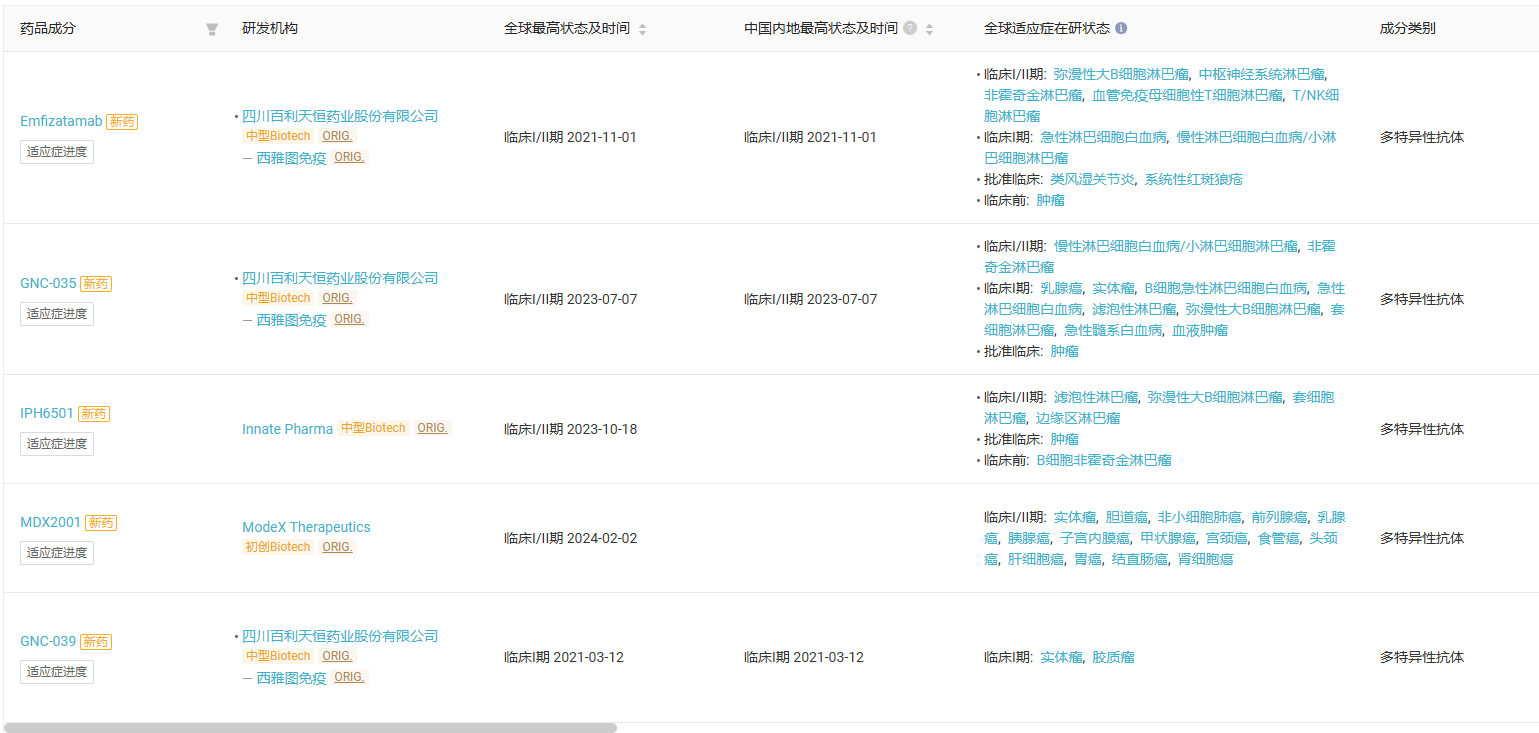Click 适应症进度 button under GNC-039
This screenshot has height=733, width=1539.
[57, 672]
